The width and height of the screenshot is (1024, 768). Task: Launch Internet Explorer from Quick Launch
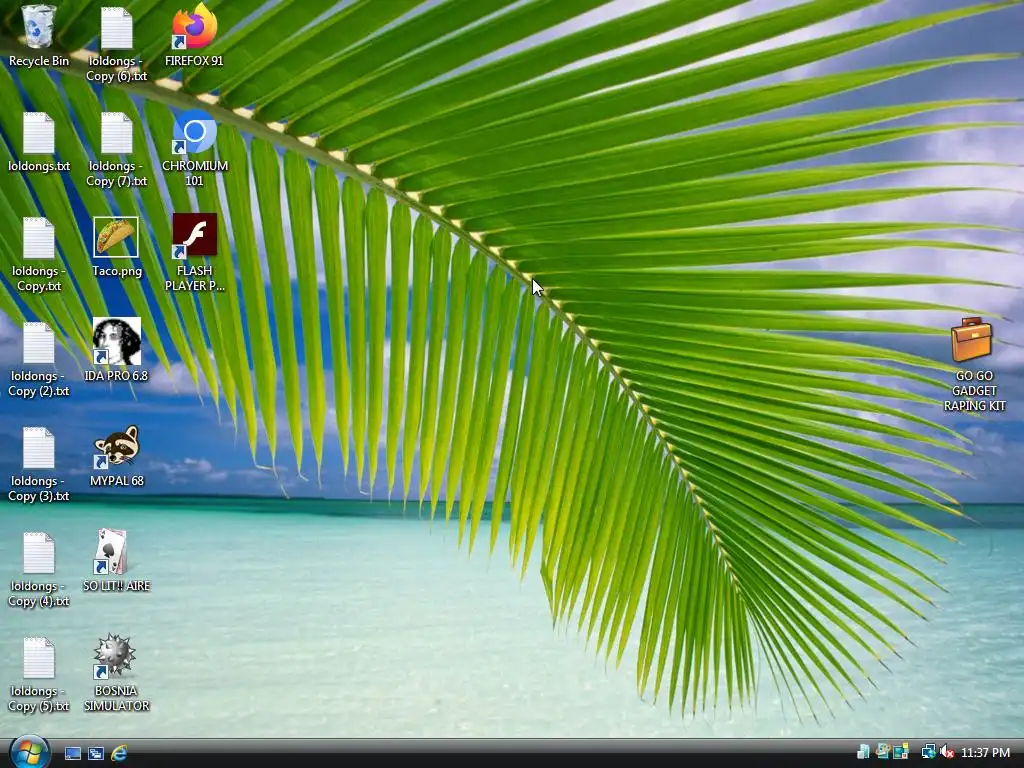point(119,753)
